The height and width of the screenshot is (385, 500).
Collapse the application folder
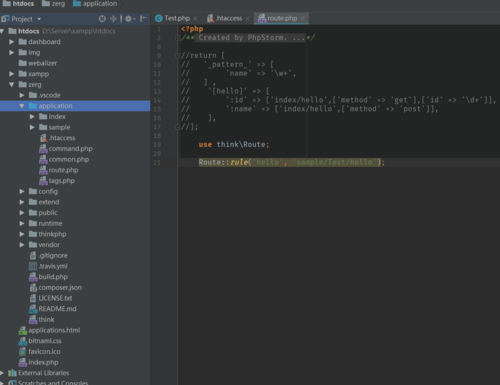click(22, 106)
